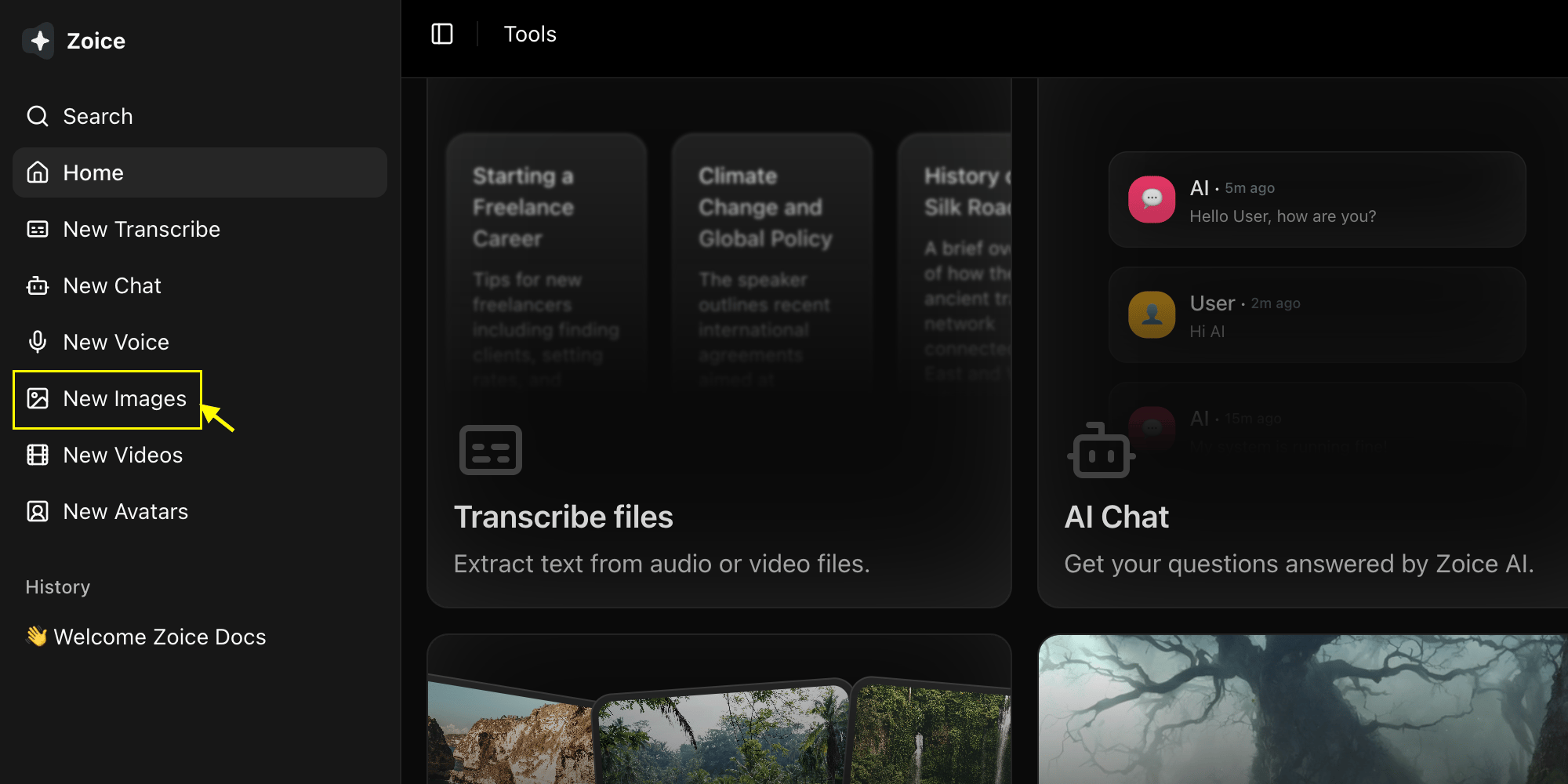Open the misty forest tree thumbnail
The width and height of the screenshot is (1568, 784).
pos(1303,710)
